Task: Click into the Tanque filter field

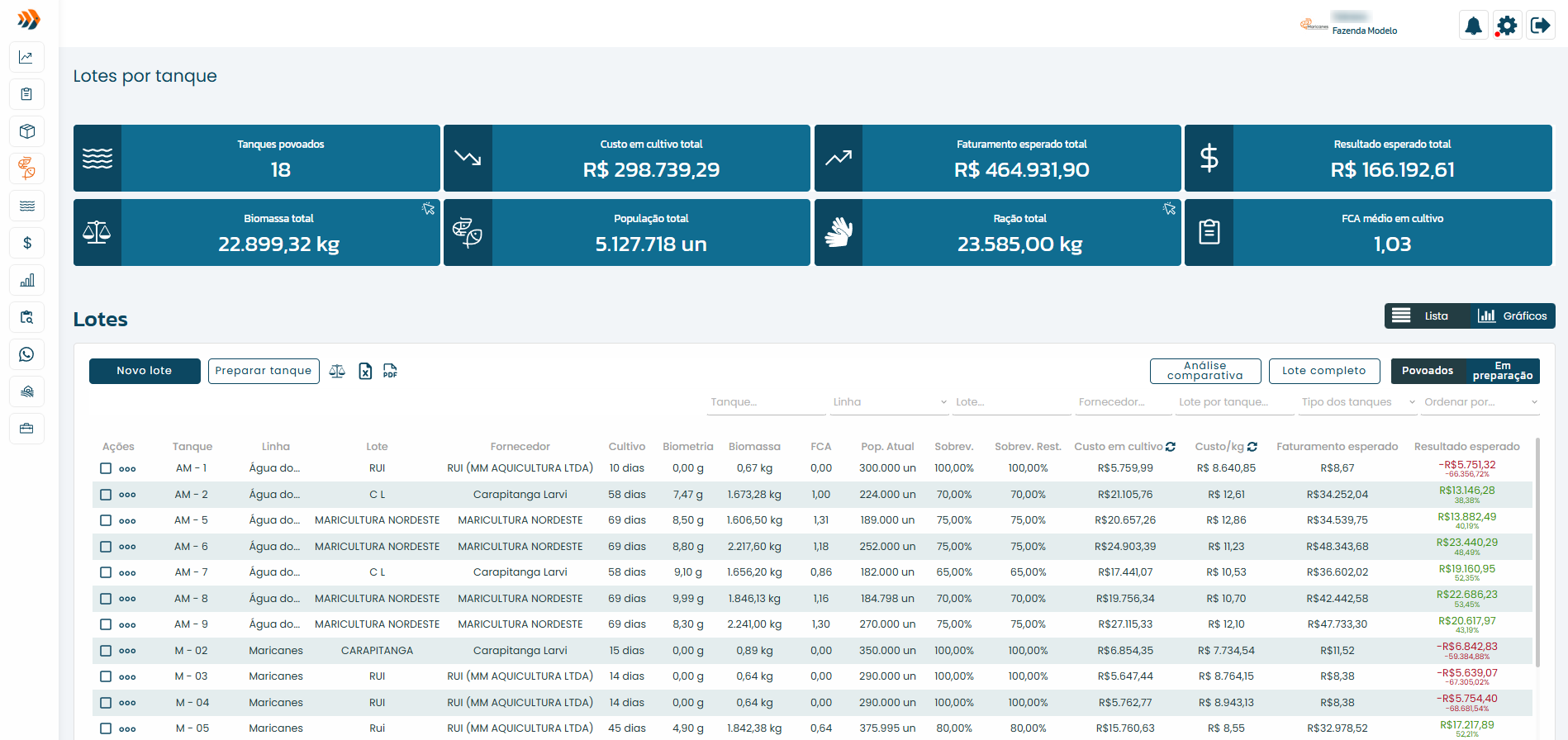Action: pyautogui.click(x=767, y=402)
